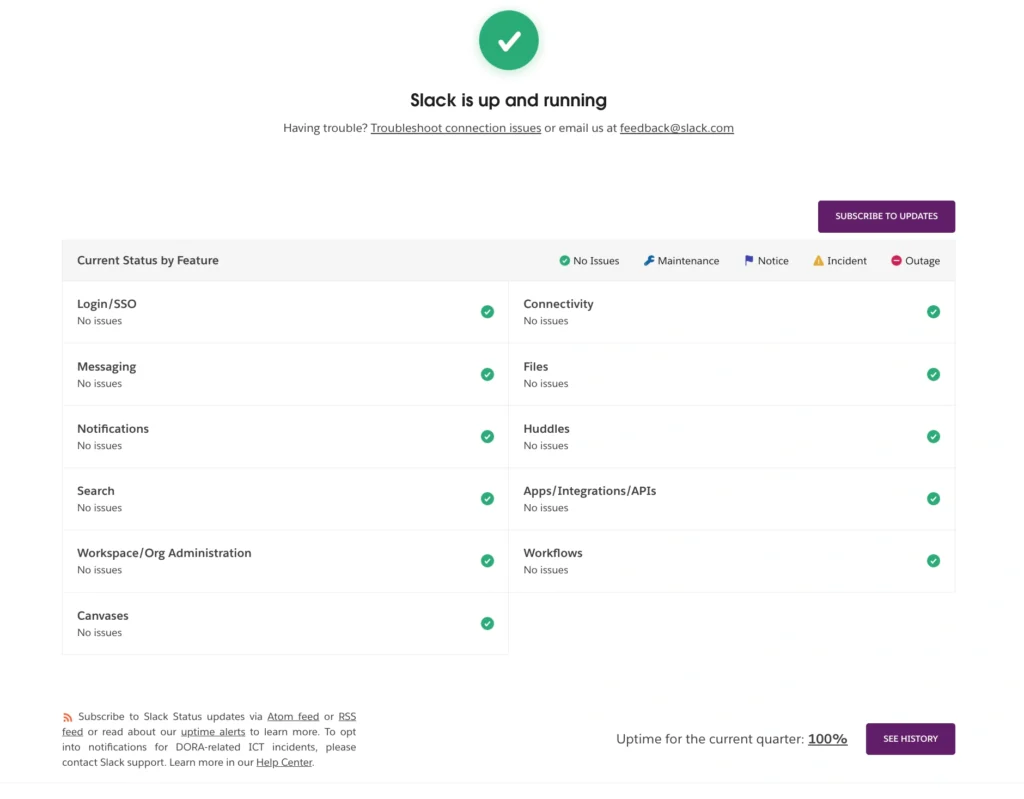
Task: Click the 100% uptime indicator
Action: [x=827, y=739]
